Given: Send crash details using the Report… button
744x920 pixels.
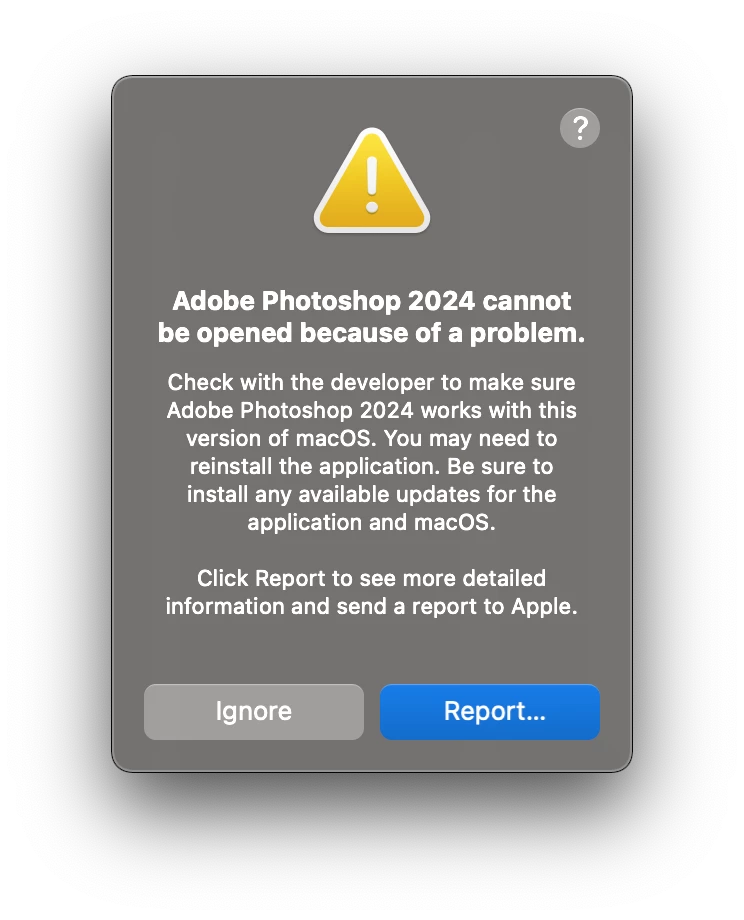Looking at the screenshot, I should (x=489, y=711).
